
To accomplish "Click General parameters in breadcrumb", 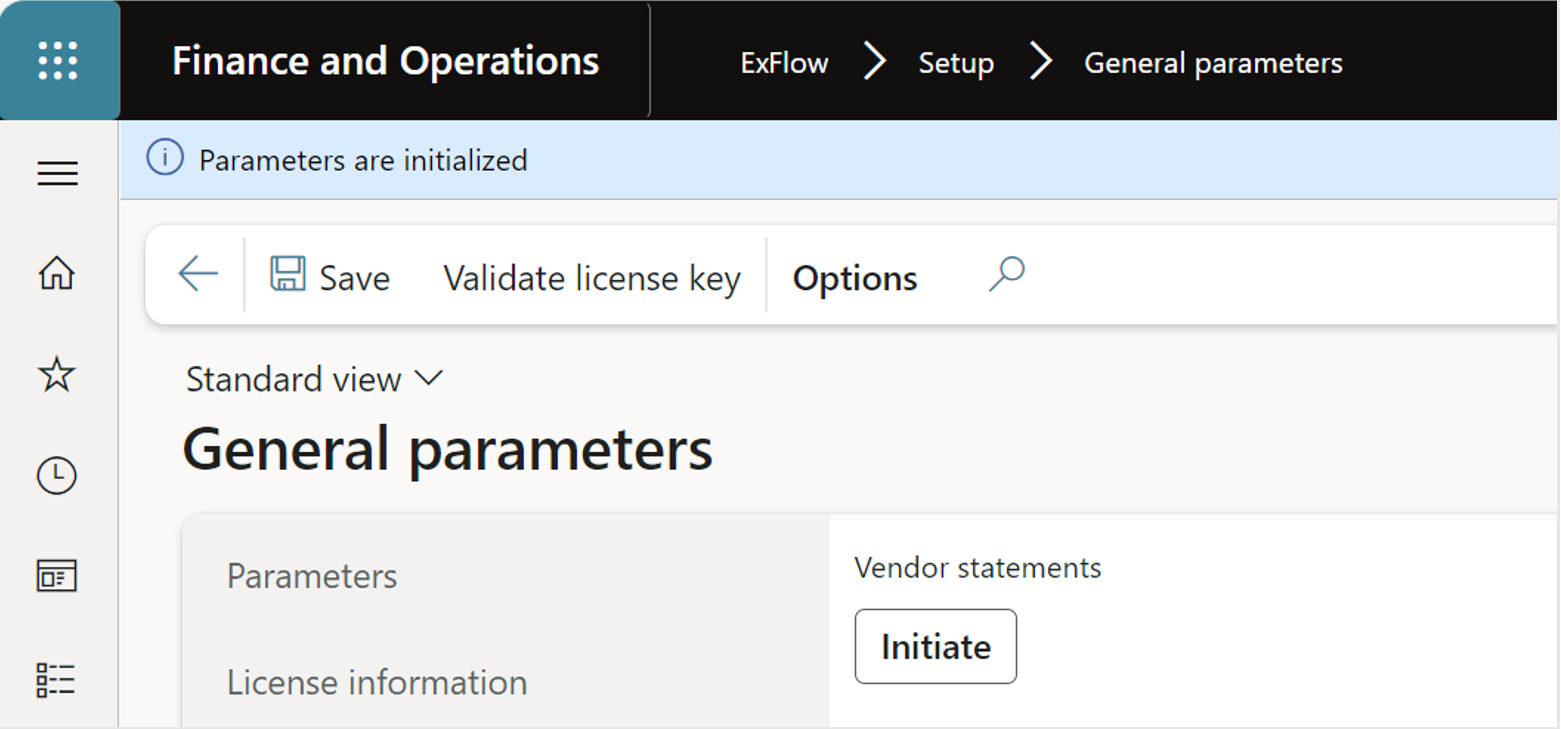I will [x=1213, y=63].
